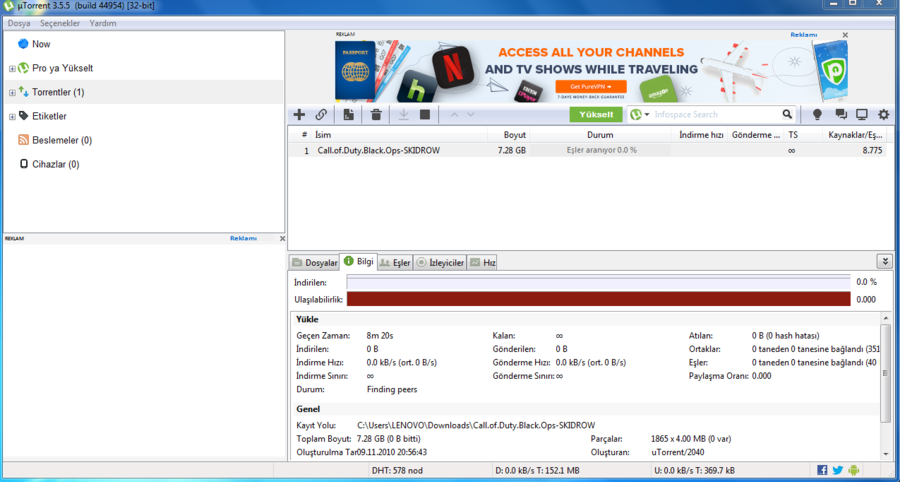Expand the Torrentler tree node
900x482 pixels.
(x=12, y=93)
